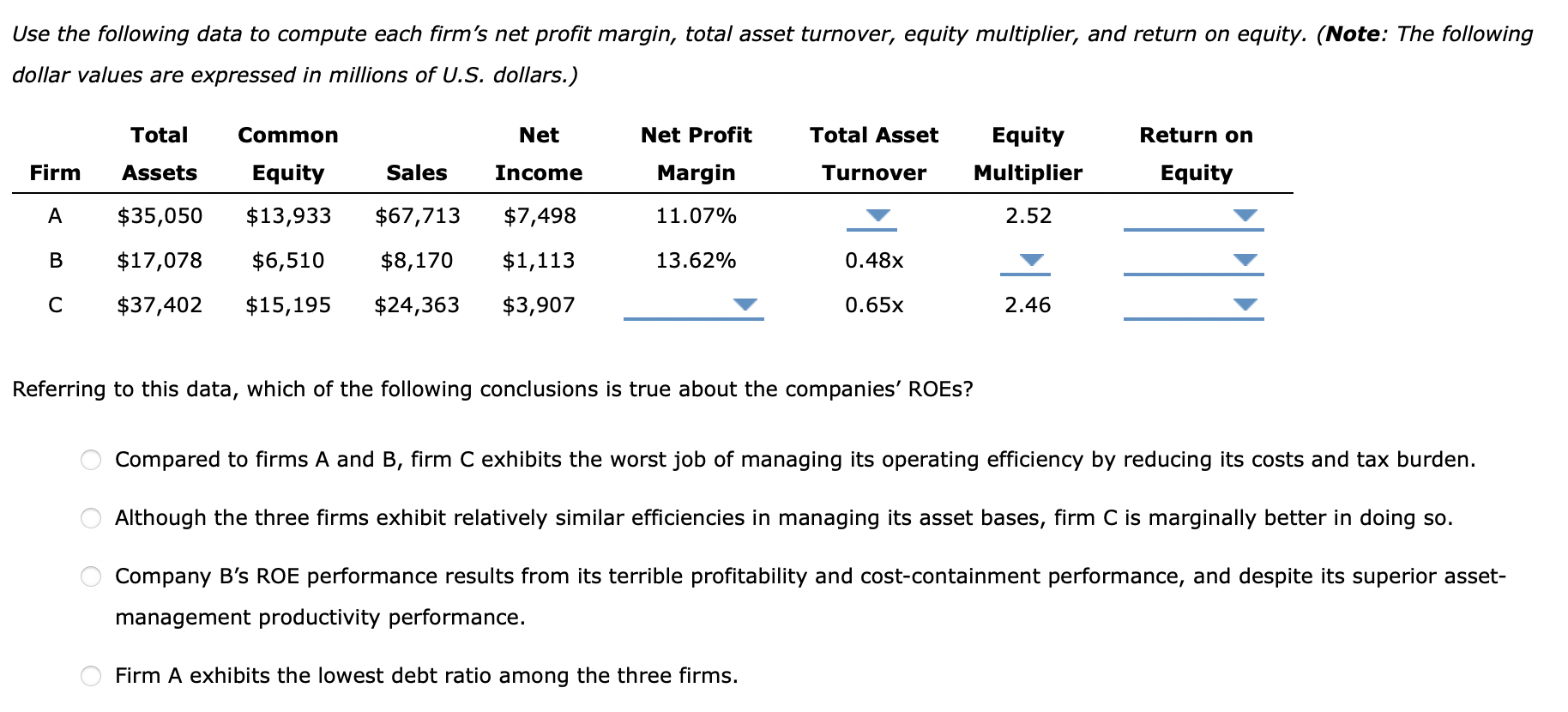The image size is (1568, 712).
Task: Open Firm A's Total Asset Turnover dropdown
Action: point(877,217)
